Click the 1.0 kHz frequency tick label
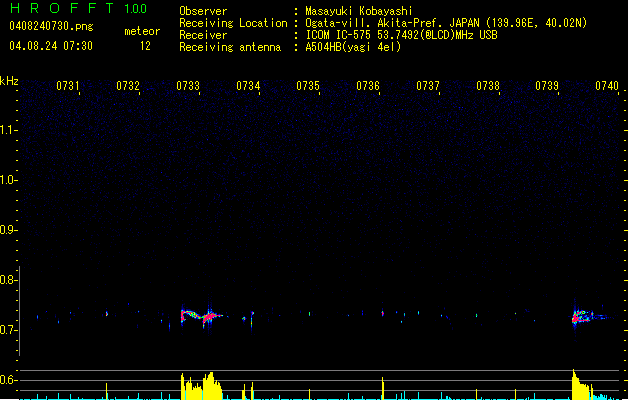Image resolution: width=629 pixels, height=400 pixels. coord(7,180)
